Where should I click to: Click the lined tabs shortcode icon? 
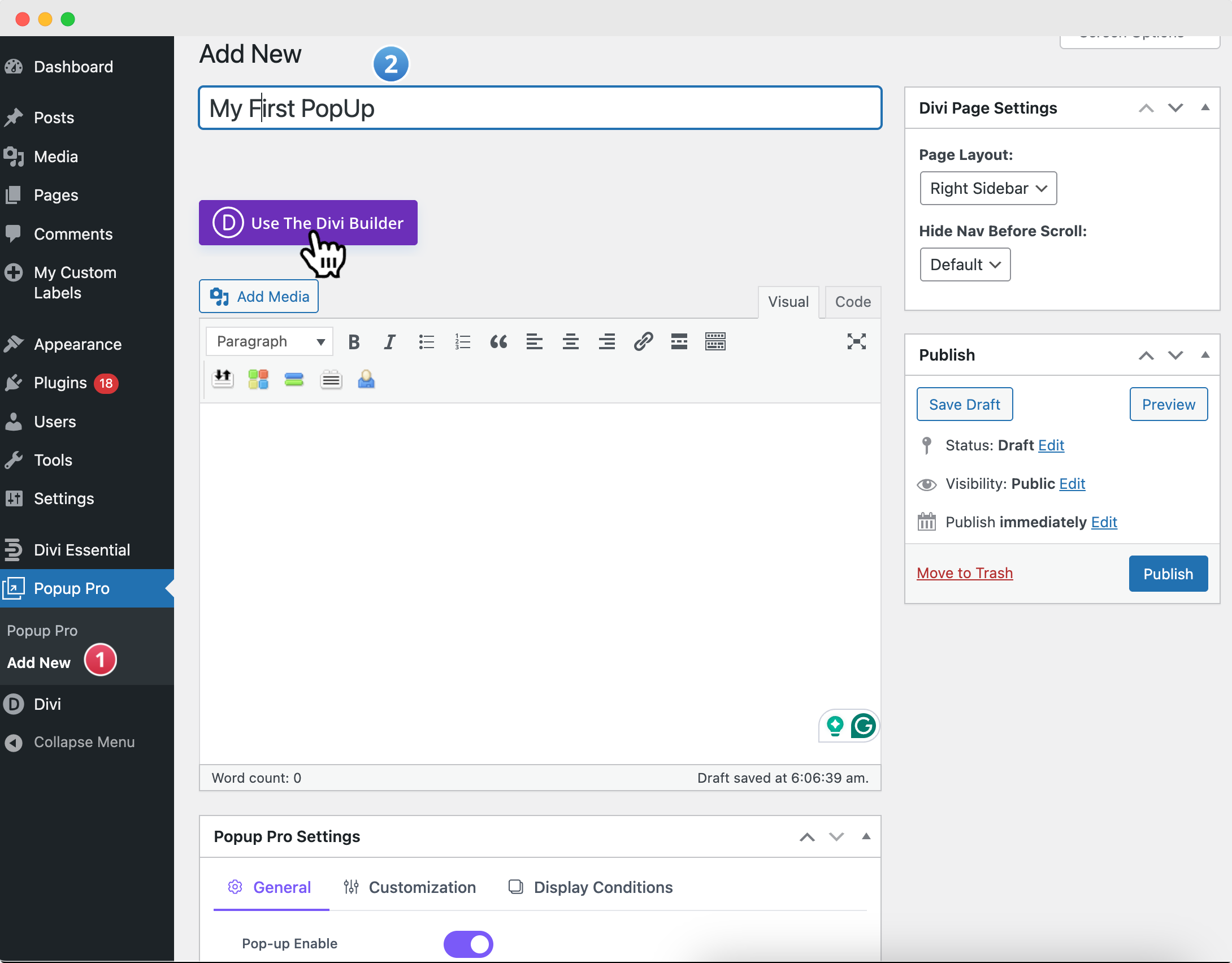click(331, 379)
